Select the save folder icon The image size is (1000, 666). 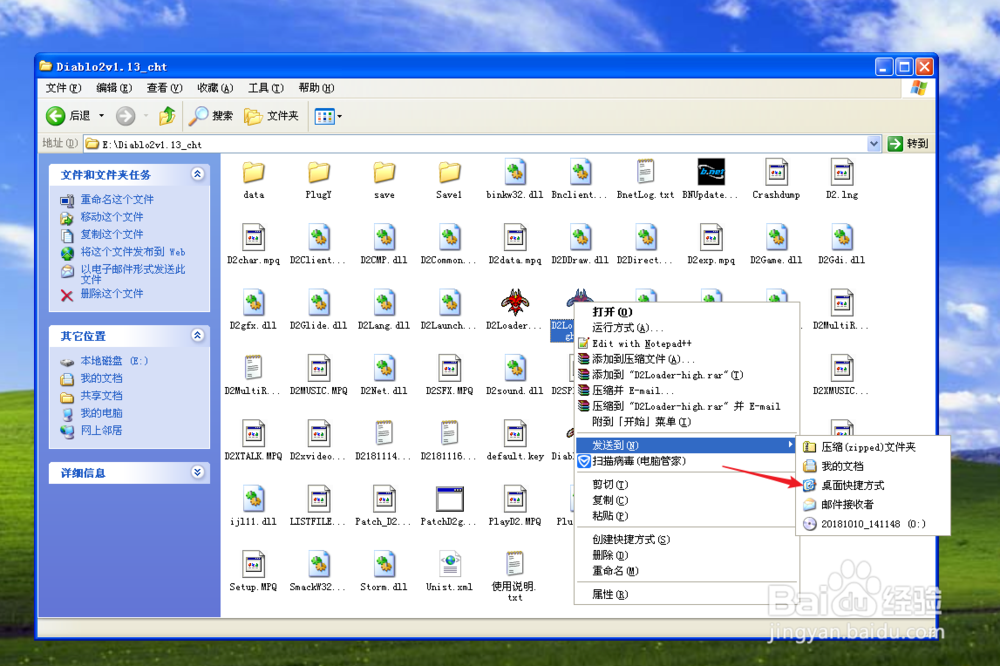pos(384,172)
